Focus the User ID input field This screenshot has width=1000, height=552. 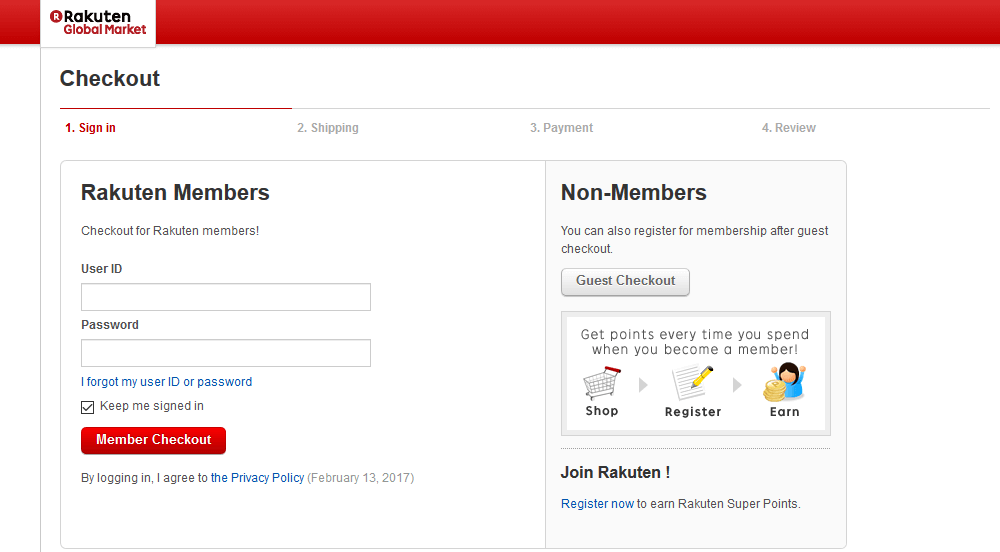[x=226, y=297]
